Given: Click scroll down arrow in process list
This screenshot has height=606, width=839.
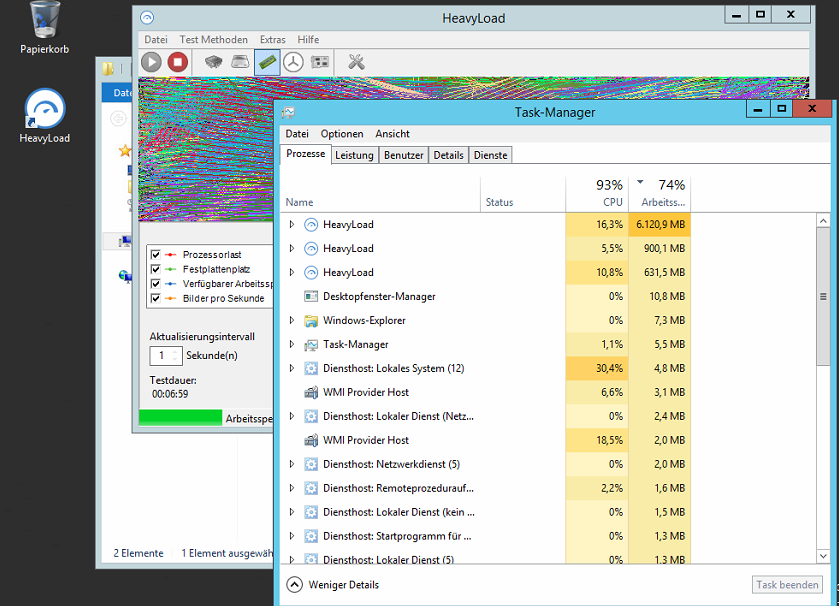Looking at the screenshot, I should 823,556.
